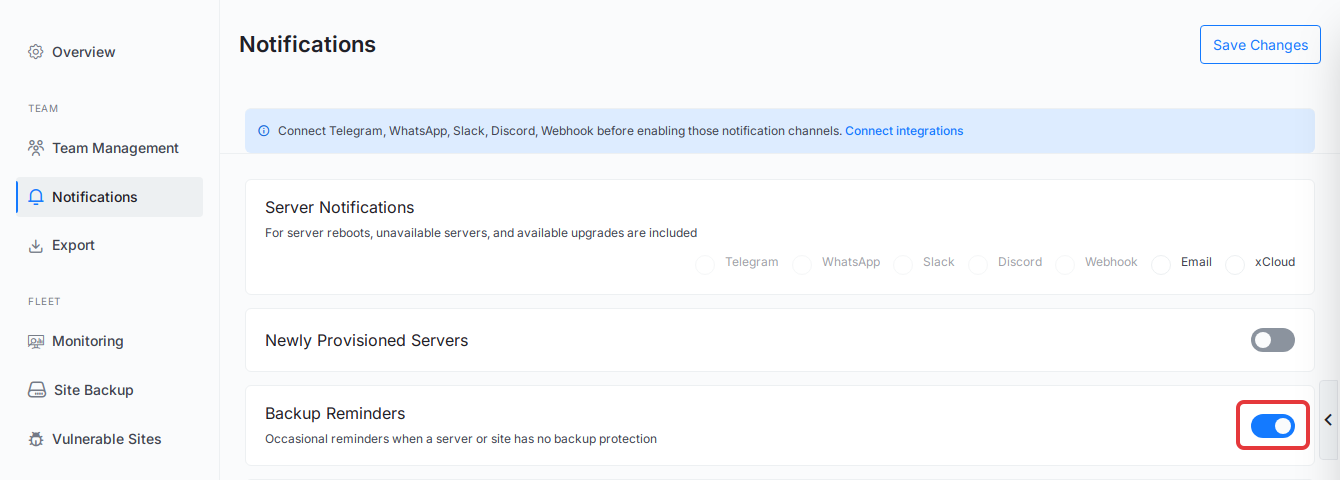Viewport: 1340px width, 480px height.
Task: Turn off Backup Reminders toggle
Action: [x=1273, y=426]
